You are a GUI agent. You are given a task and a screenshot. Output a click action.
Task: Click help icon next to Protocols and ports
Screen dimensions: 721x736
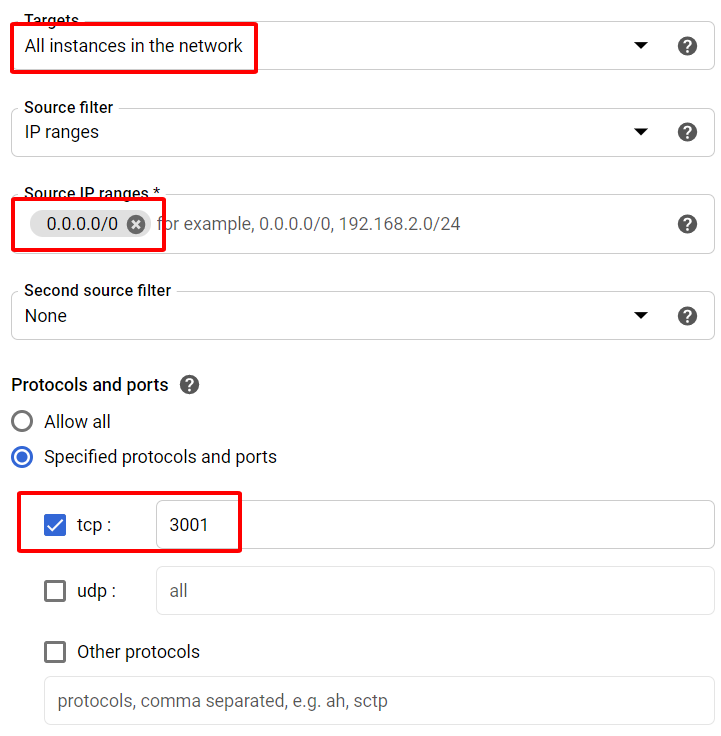189,385
